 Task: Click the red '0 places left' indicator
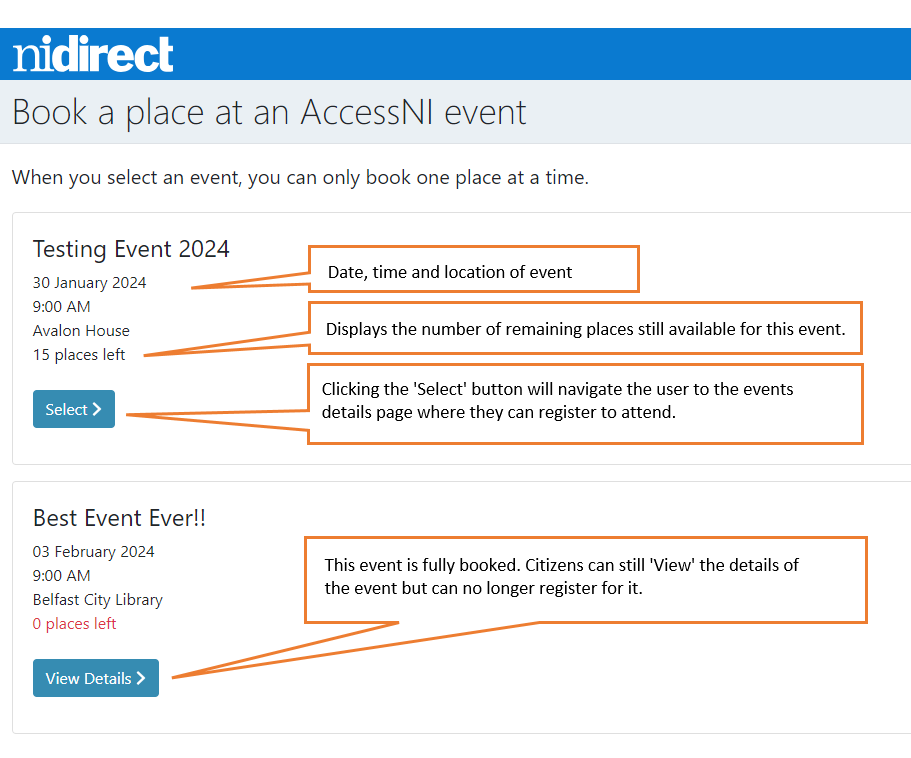click(74, 623)
